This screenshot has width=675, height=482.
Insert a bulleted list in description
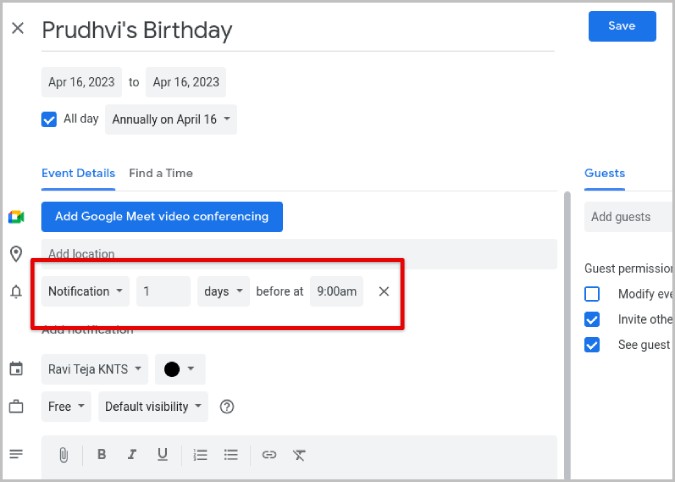231,455
